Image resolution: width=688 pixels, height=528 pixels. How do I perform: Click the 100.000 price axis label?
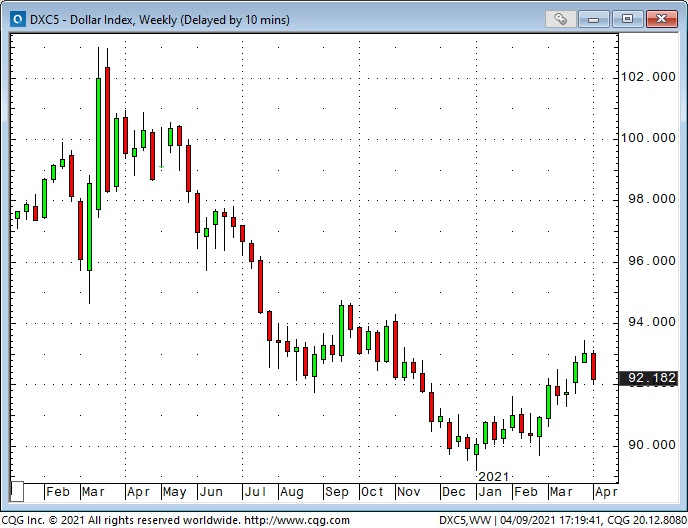pyautogui.click(x=648, y=138)
